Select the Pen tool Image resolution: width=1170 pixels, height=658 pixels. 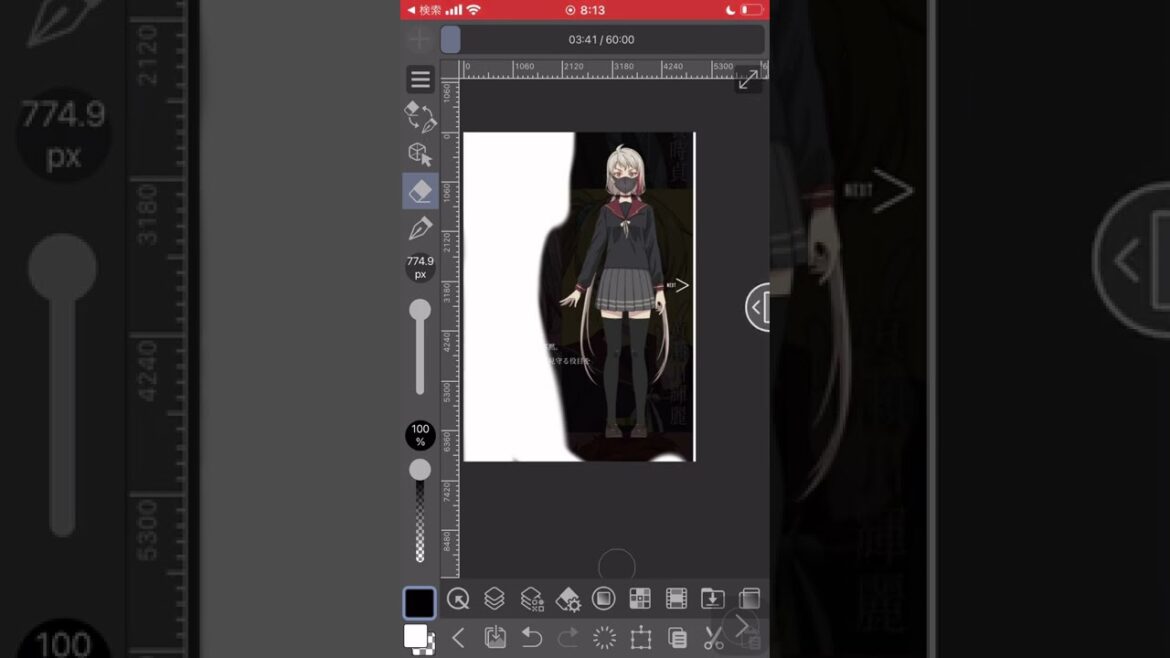[x=420, y=229]
